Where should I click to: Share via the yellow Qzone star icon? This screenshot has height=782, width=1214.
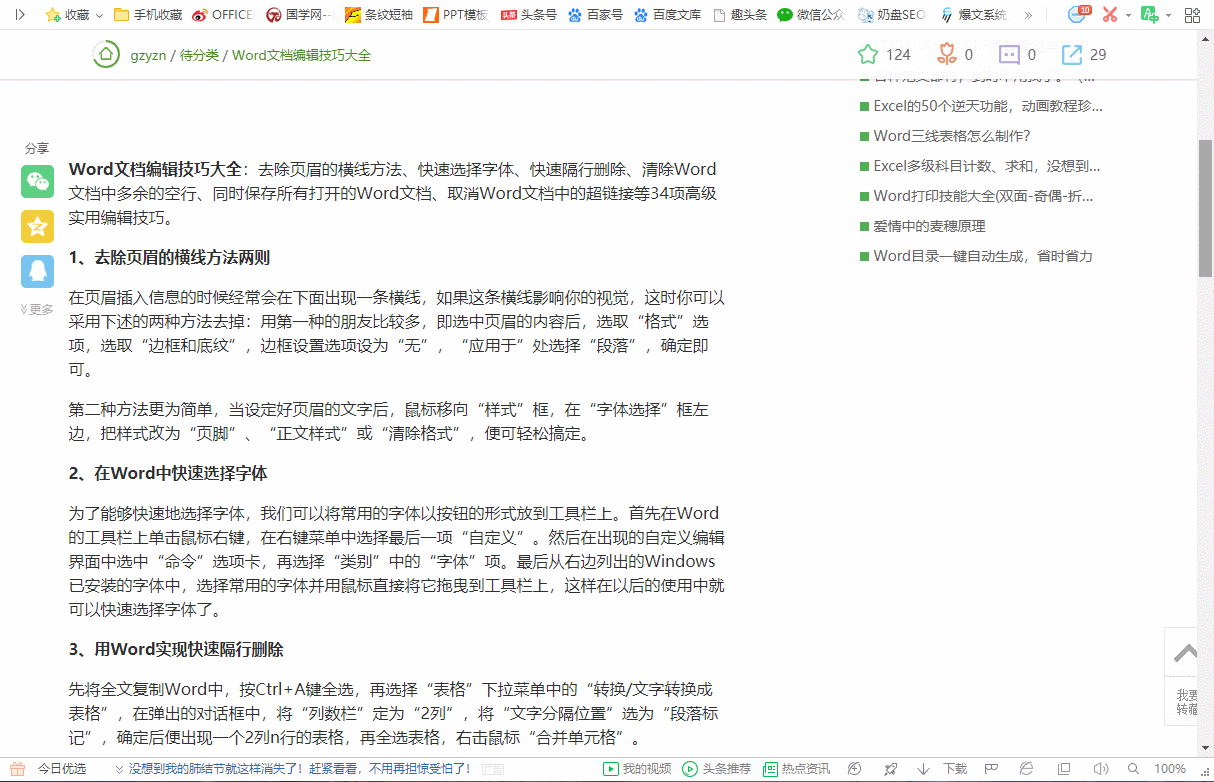(x=37, y=226)
